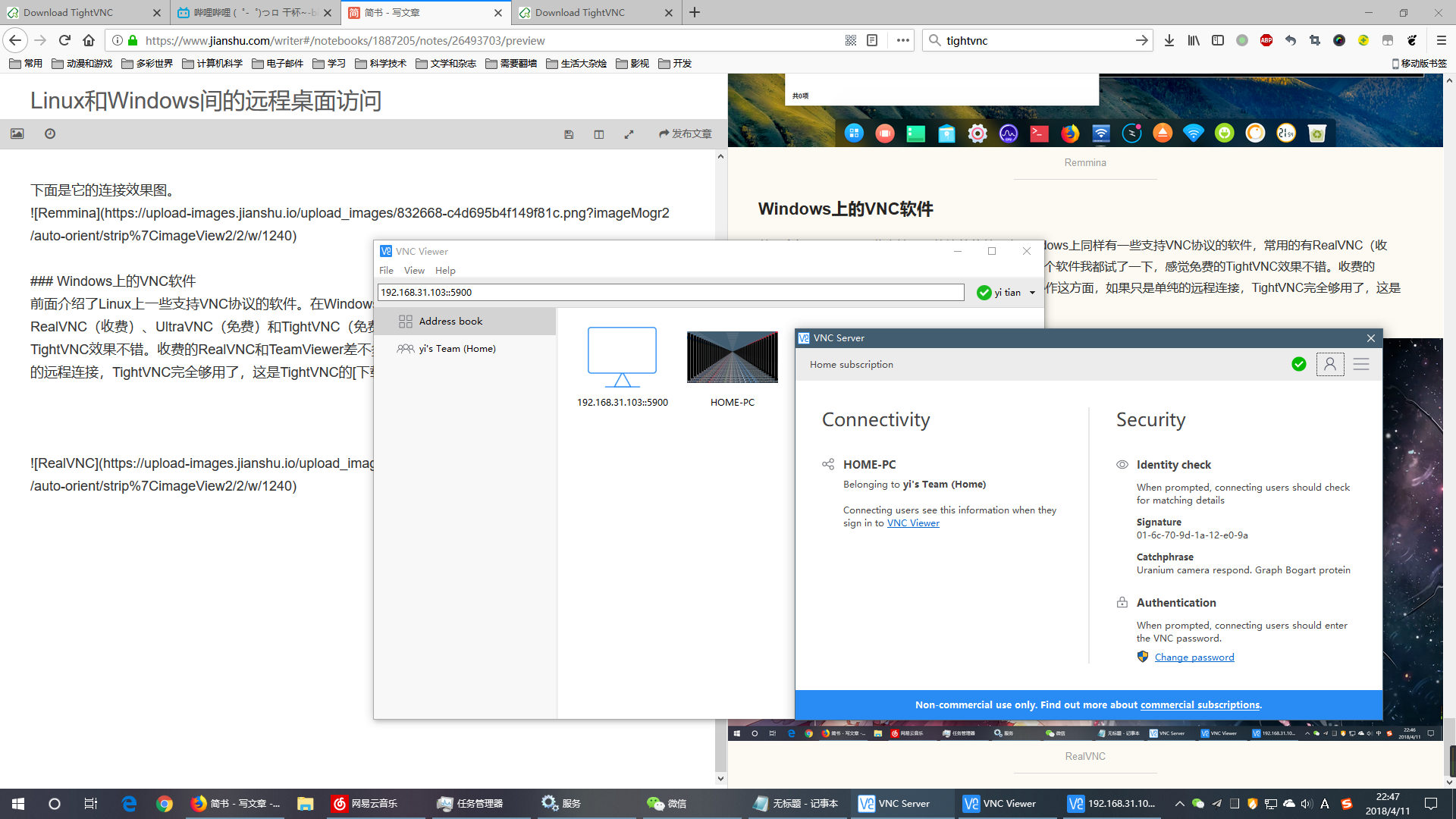
Task: Click the VNC Viewer address input field
Action: click(x=670, y=292)
